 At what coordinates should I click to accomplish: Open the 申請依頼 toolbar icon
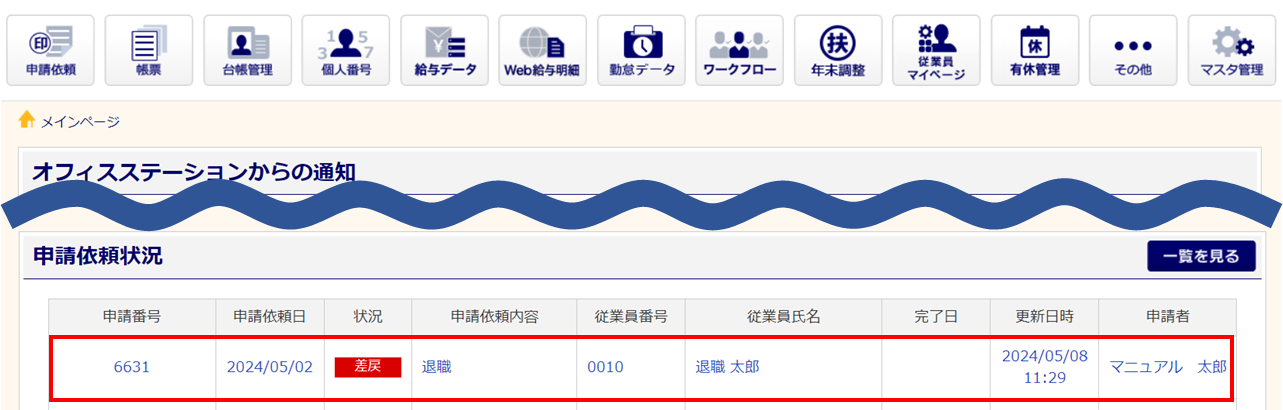(50, 50)
